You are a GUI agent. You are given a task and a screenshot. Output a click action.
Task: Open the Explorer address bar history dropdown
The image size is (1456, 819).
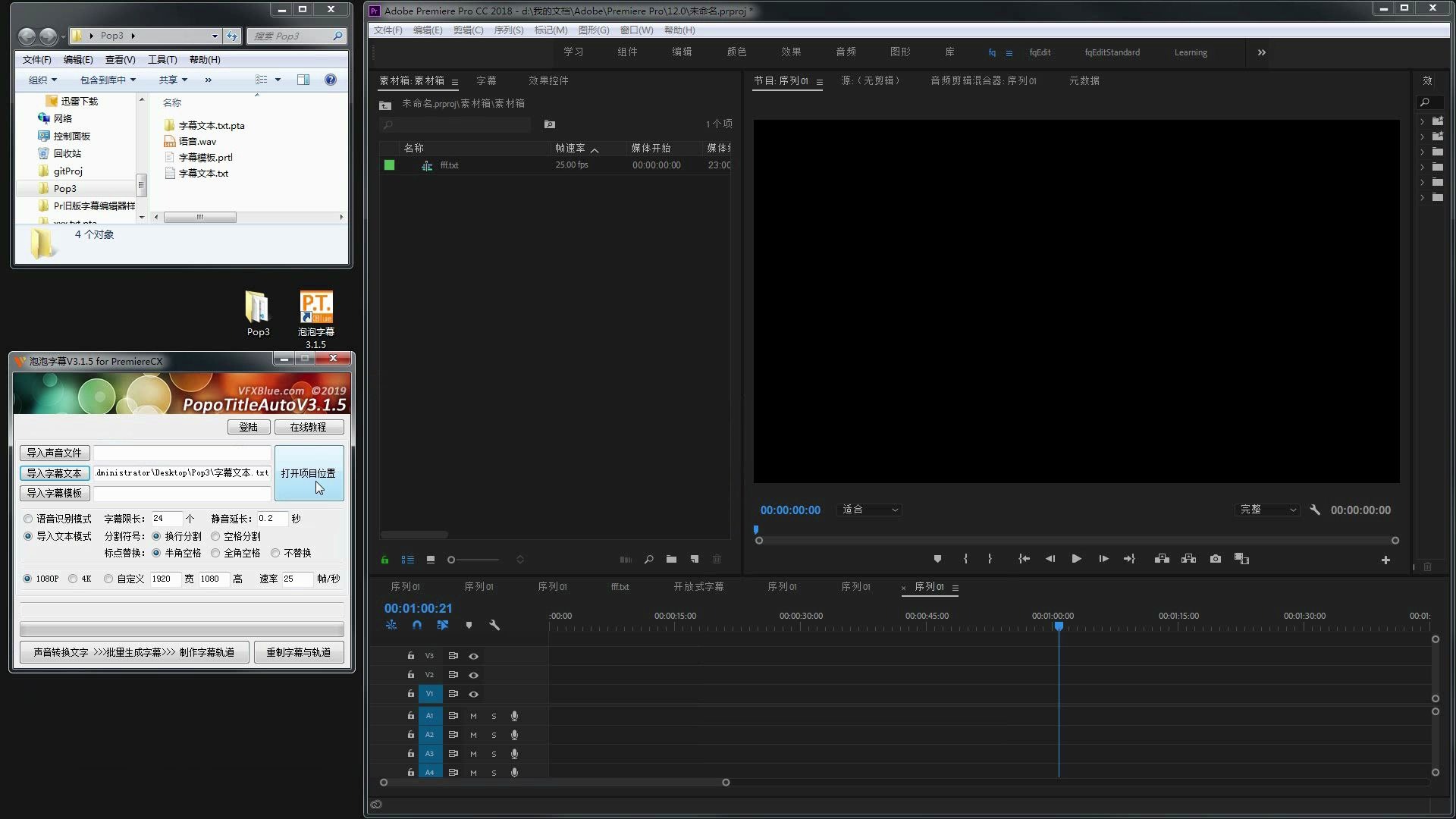[215, 36]
